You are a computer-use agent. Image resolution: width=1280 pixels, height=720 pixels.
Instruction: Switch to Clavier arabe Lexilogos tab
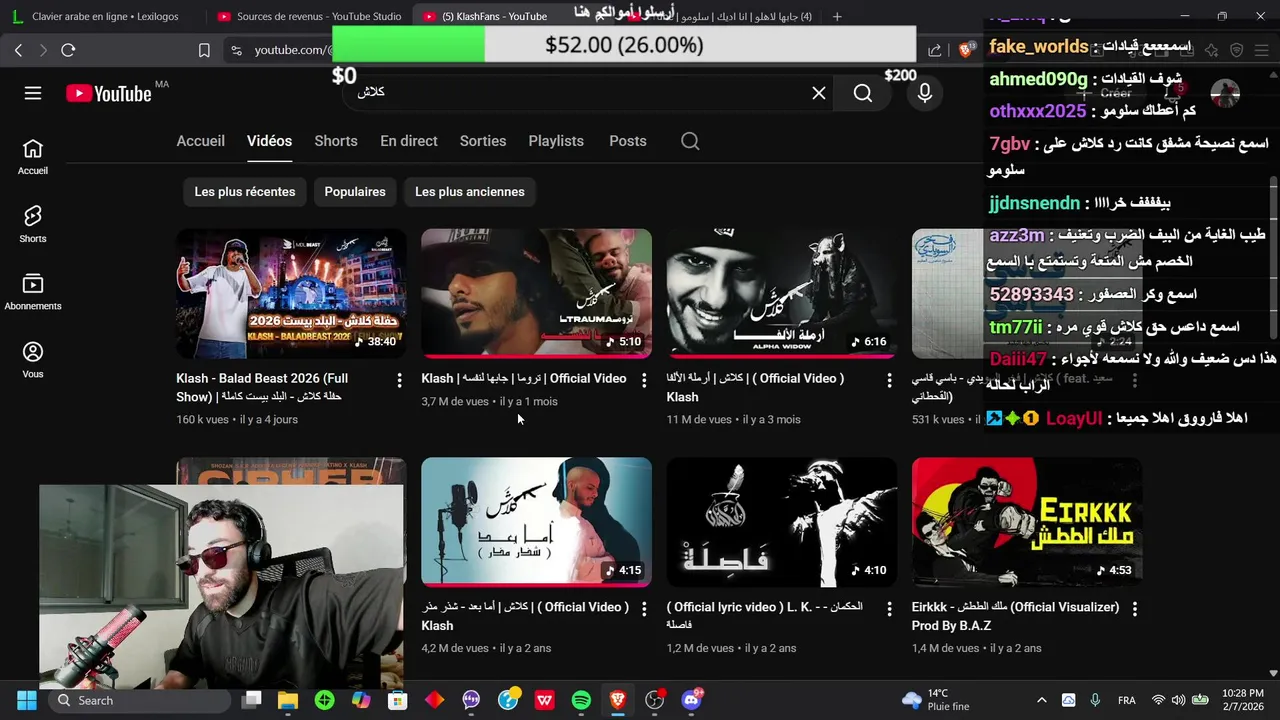point(104,16)
